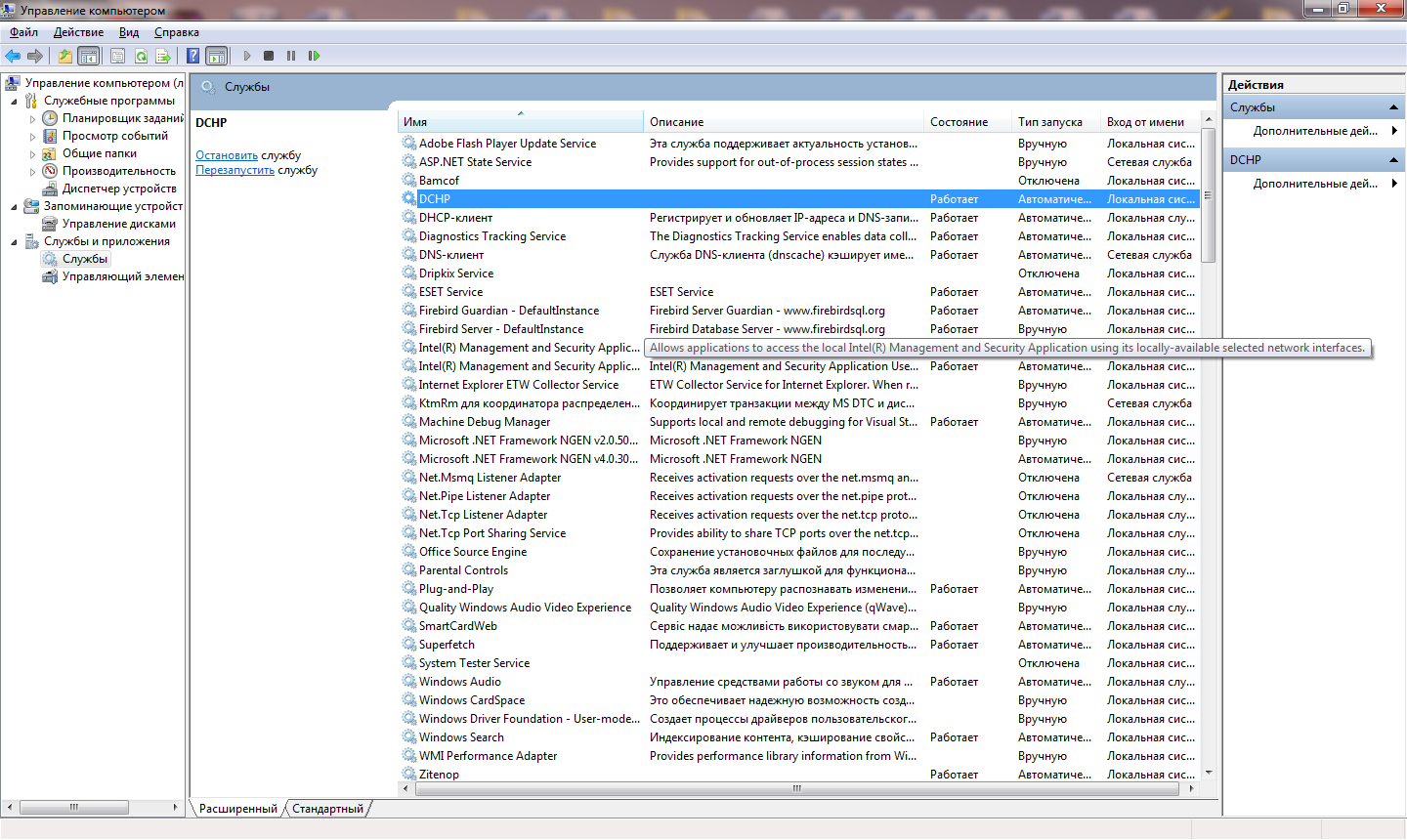This screenshot has width=1407, height=840.
Task: Select the ESET Service row
Action: pos(799,292)
